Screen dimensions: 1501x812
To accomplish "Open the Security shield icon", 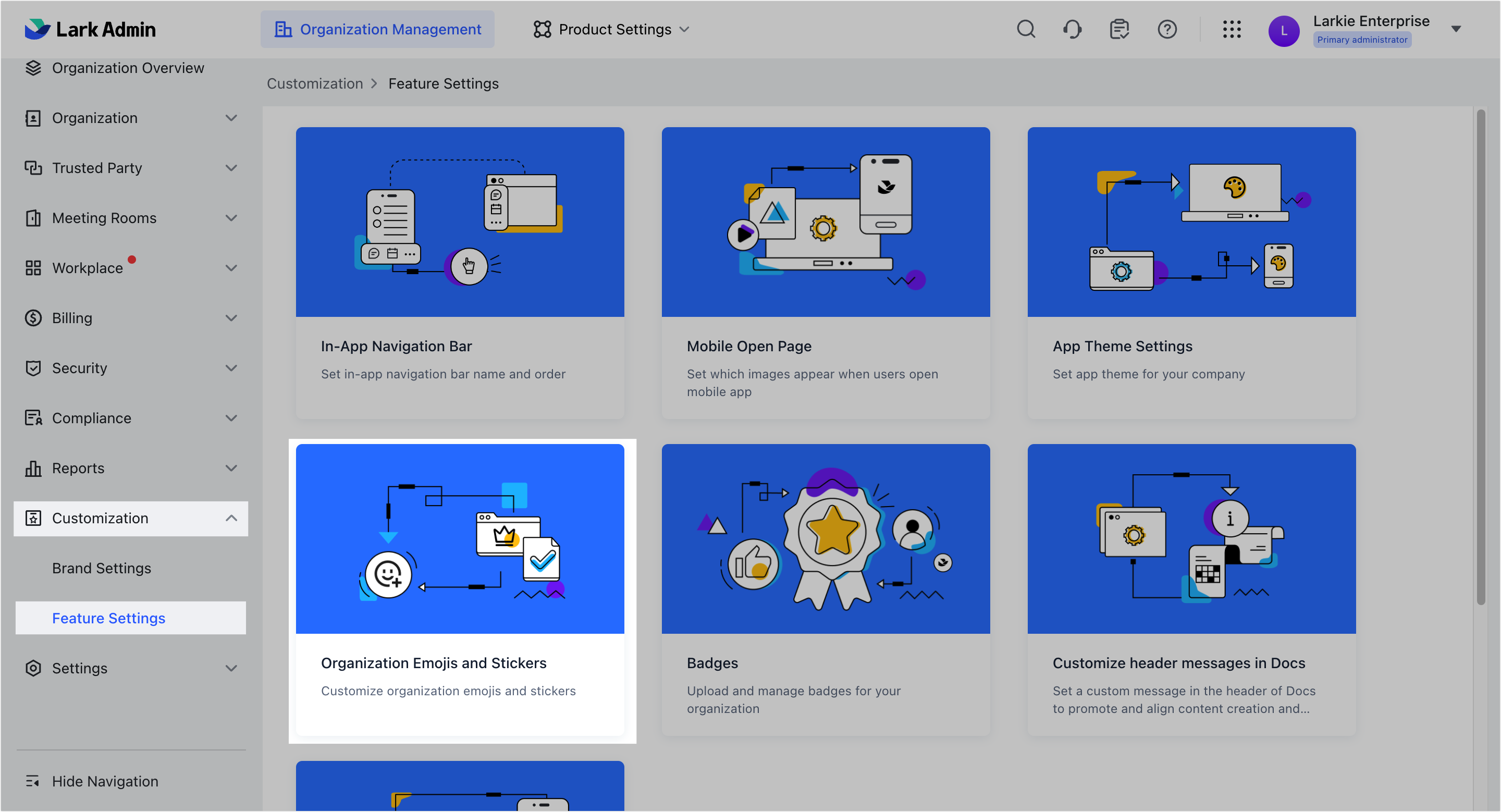I will [x=33, y=367].
